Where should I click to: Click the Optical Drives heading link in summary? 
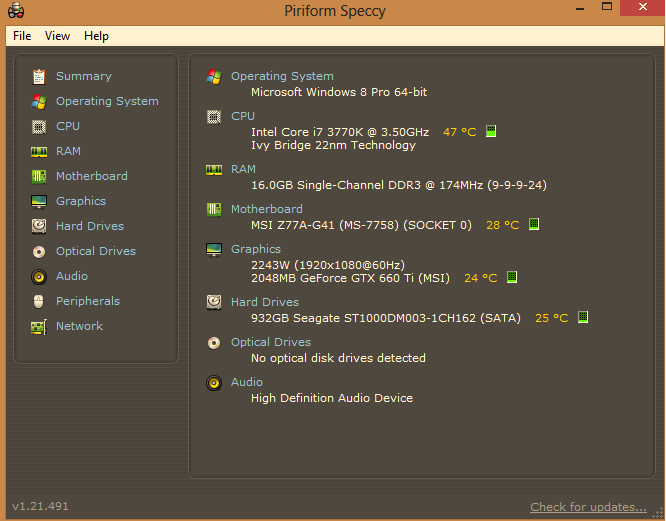point(271,342)
